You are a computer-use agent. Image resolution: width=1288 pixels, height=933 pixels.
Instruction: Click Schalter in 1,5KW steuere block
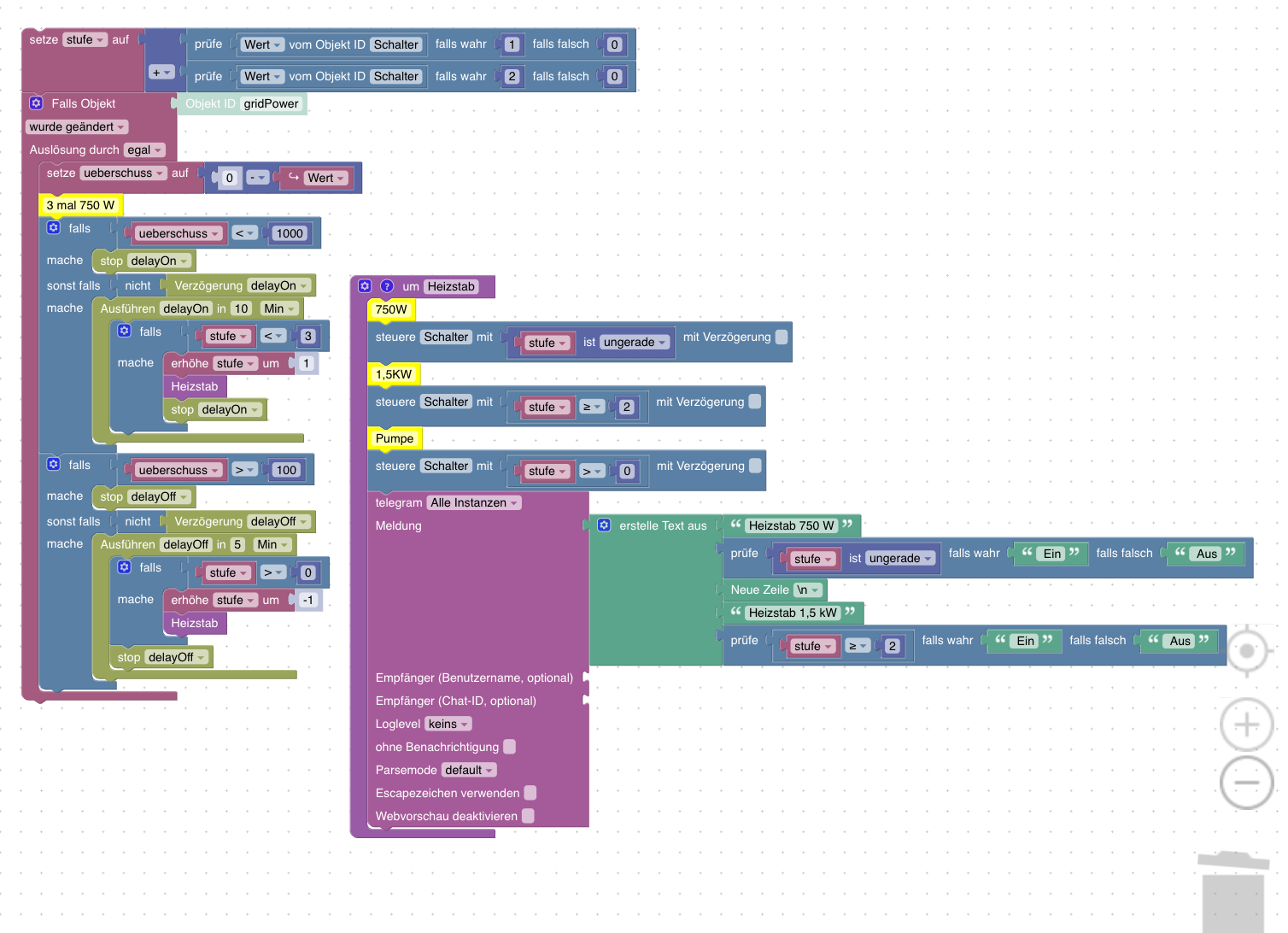[447, 402]
